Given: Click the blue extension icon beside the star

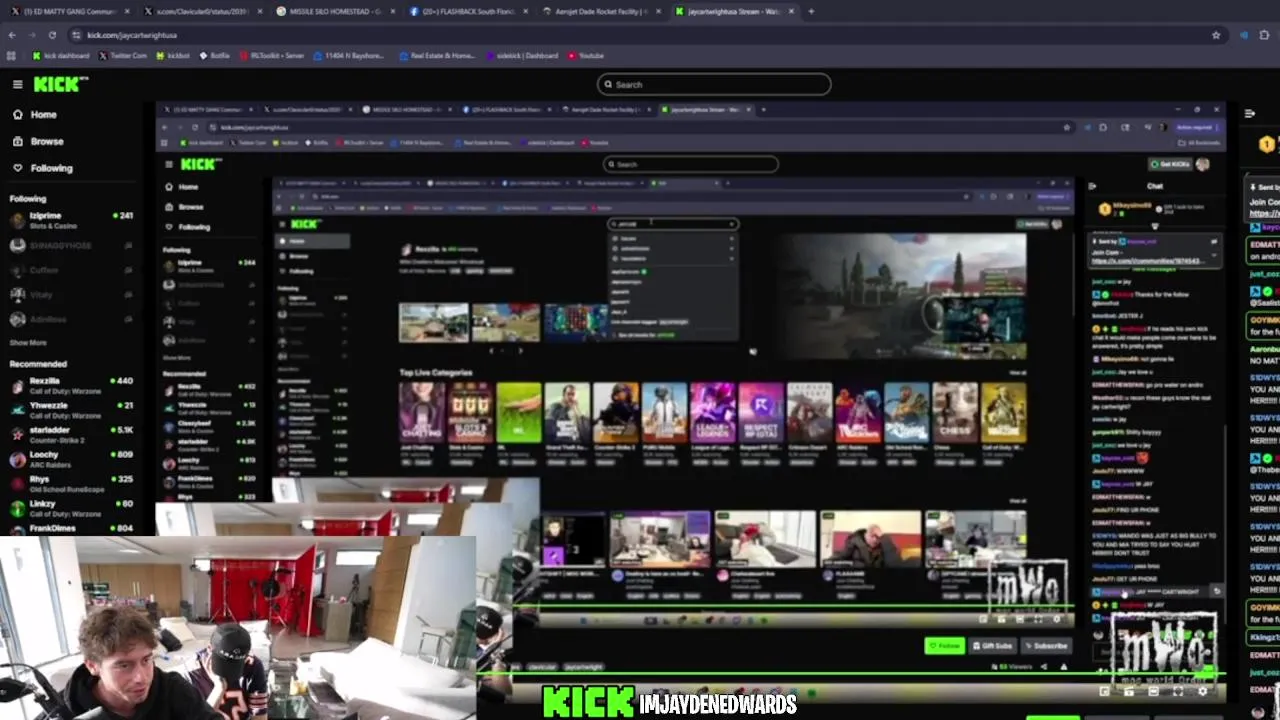Looking at the screenshot, I should tap(1243, 35).
